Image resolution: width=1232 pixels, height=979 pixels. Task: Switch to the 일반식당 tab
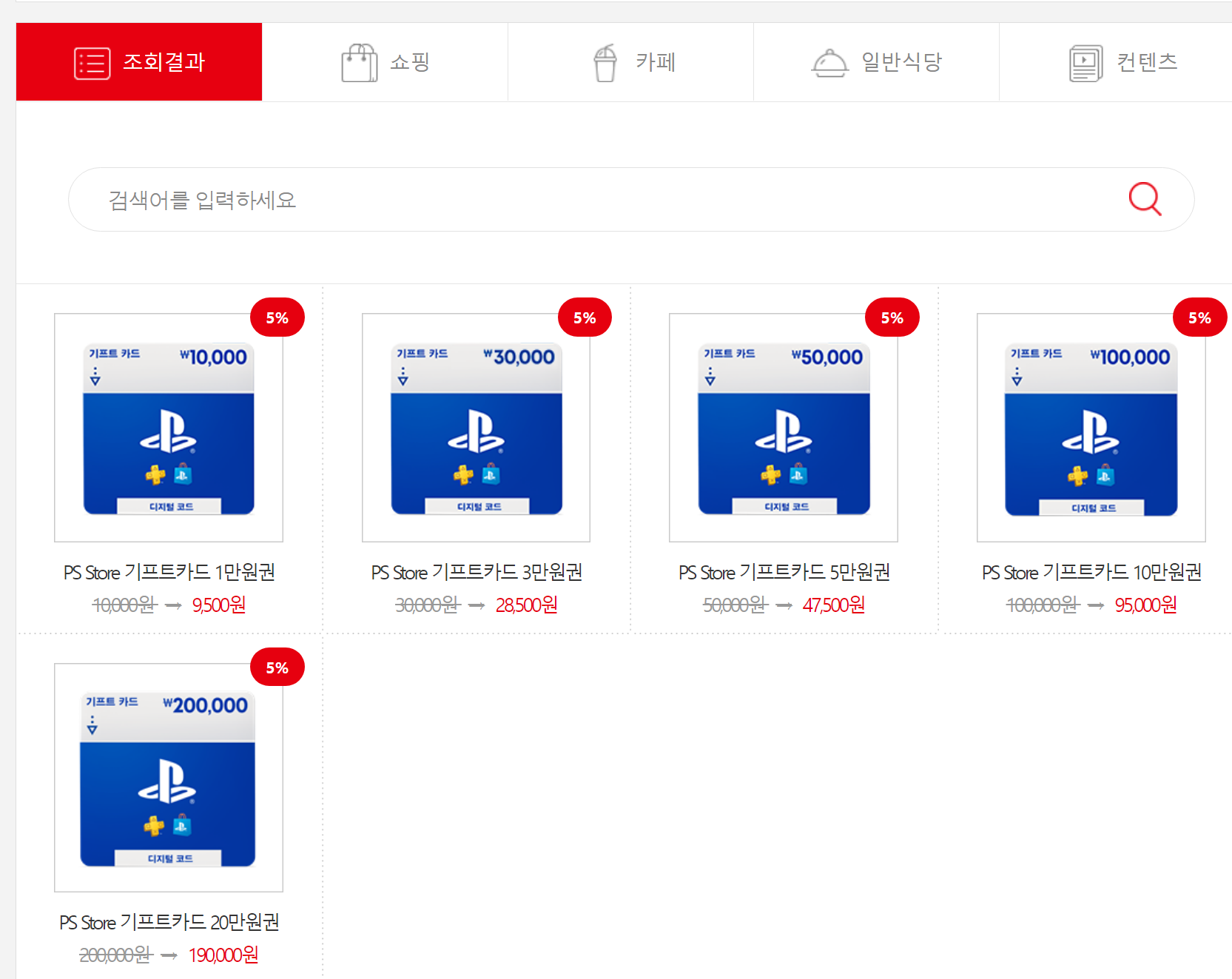coord(876,61)
